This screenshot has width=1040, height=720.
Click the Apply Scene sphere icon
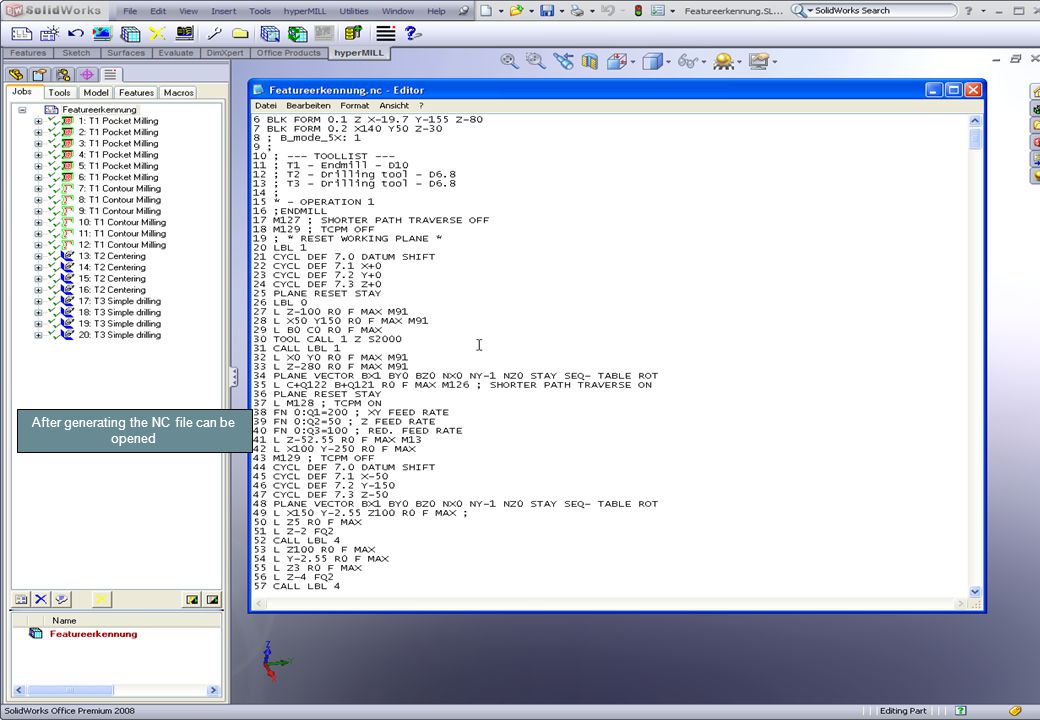pos(724,62)
